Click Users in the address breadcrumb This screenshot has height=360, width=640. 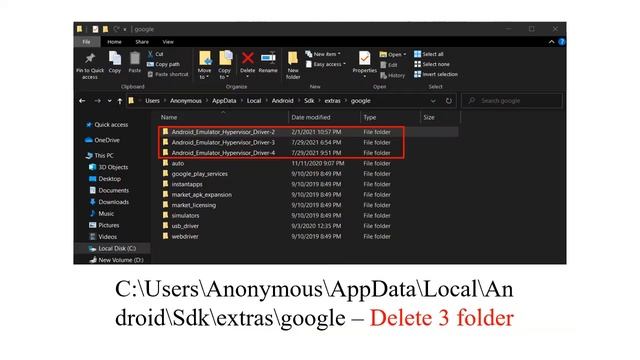point(152,101)
